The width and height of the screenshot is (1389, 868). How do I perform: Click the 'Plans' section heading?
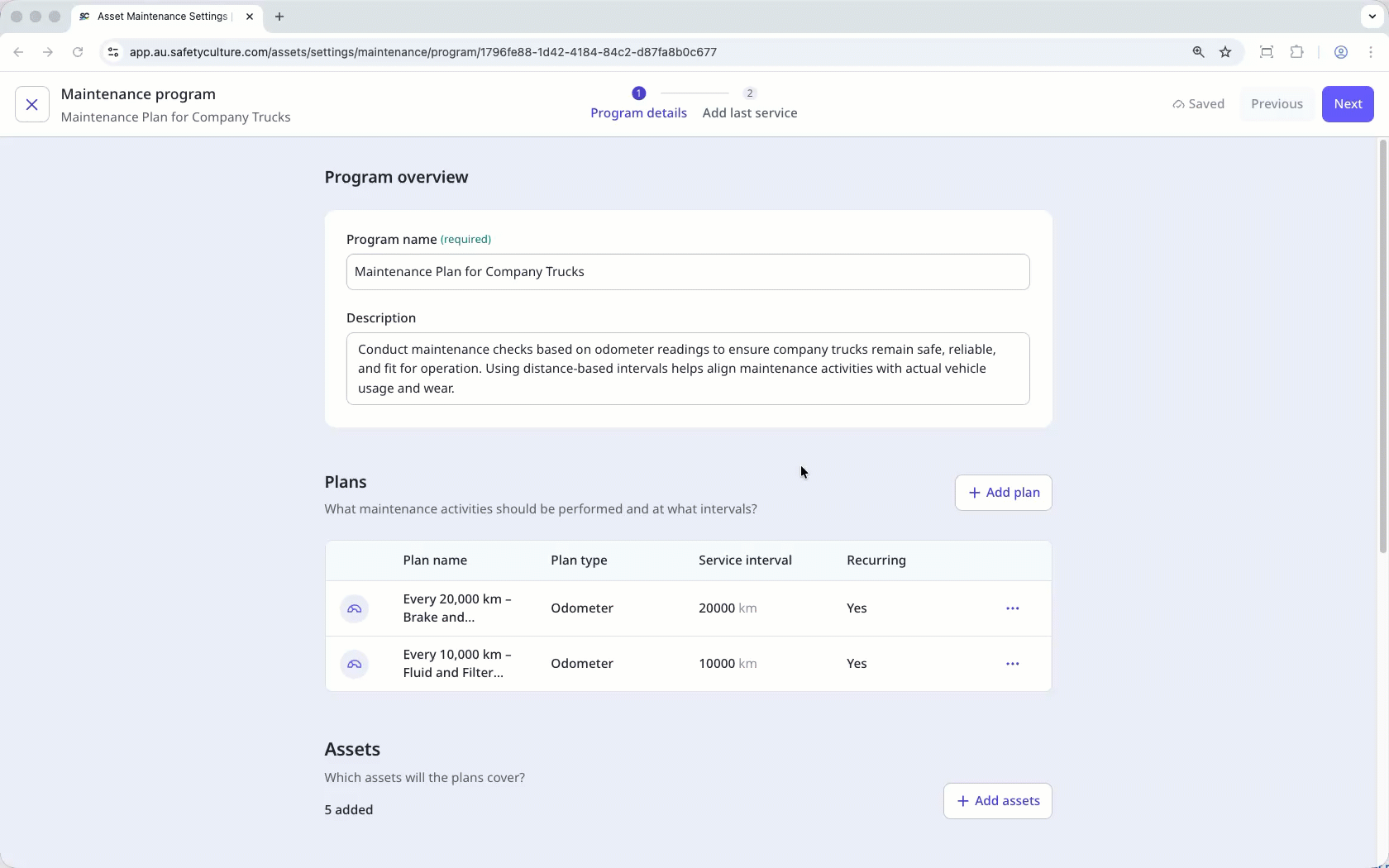(x=346, y=482)
